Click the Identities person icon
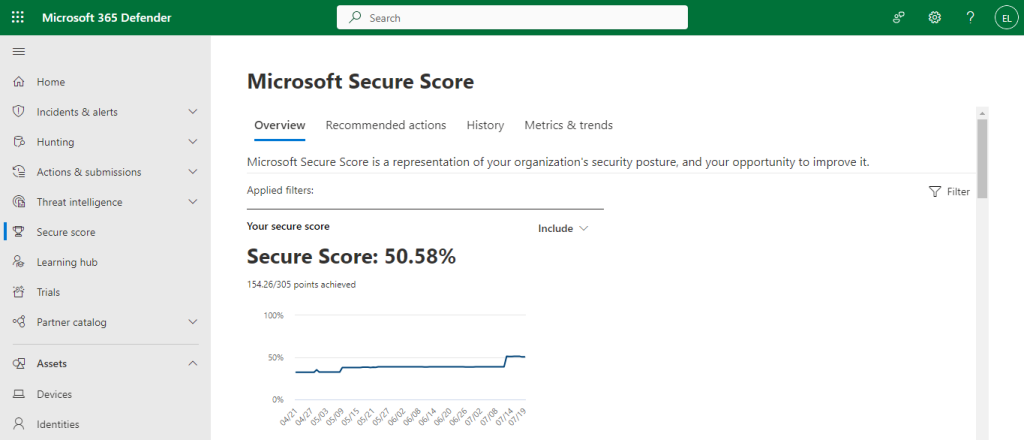This screenshot has width=1024, height=440. pos(19,424)
